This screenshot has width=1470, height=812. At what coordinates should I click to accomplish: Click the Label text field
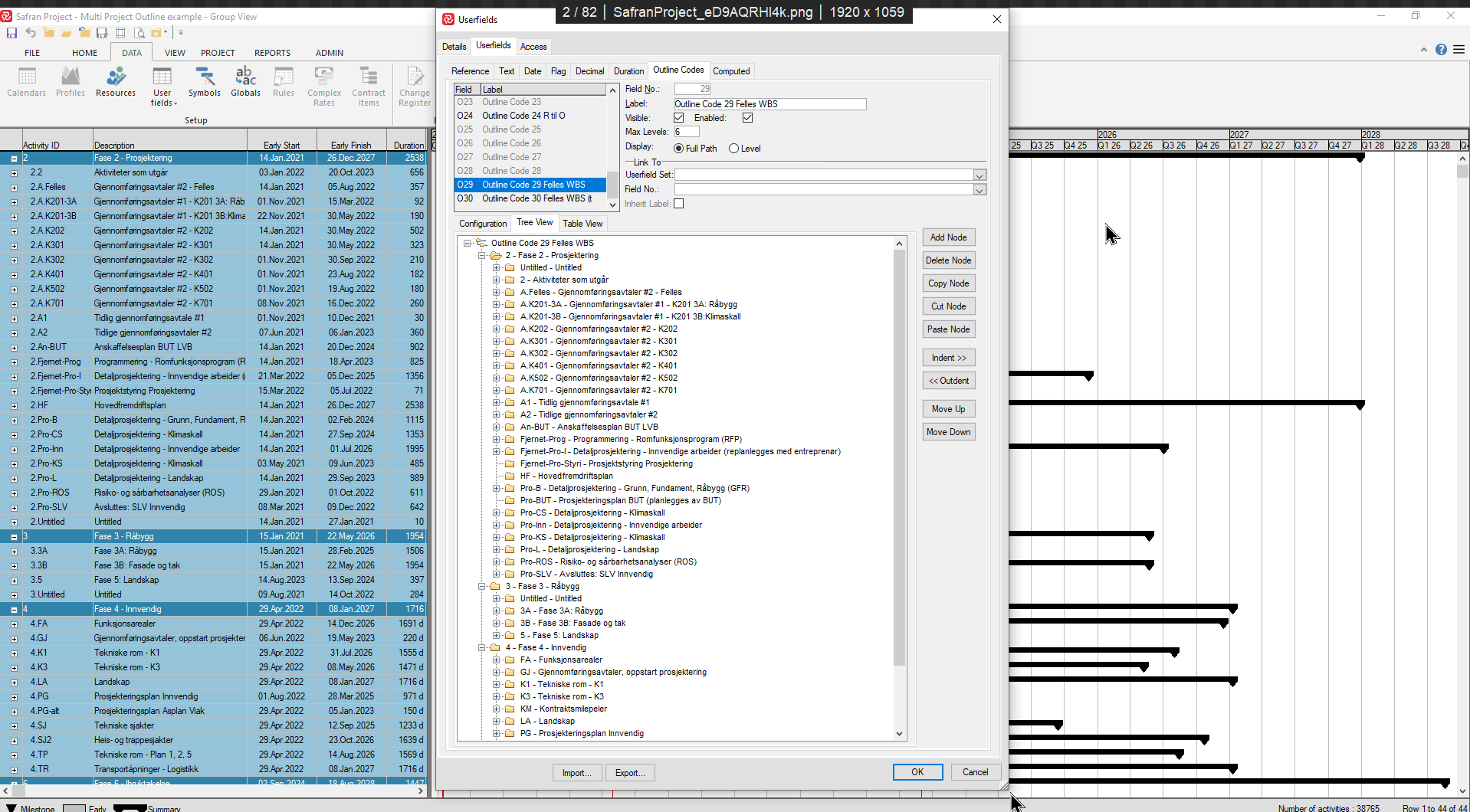[x=769, y=104]
